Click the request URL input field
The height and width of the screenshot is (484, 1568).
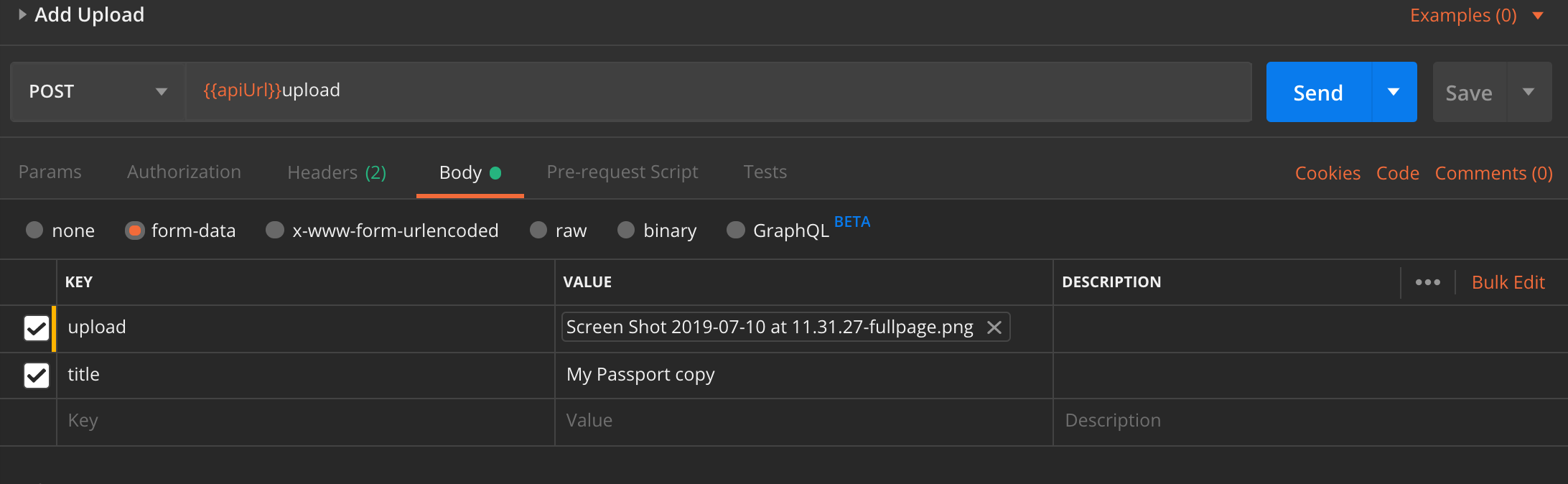pyautogui.click(x=718, y=91)
